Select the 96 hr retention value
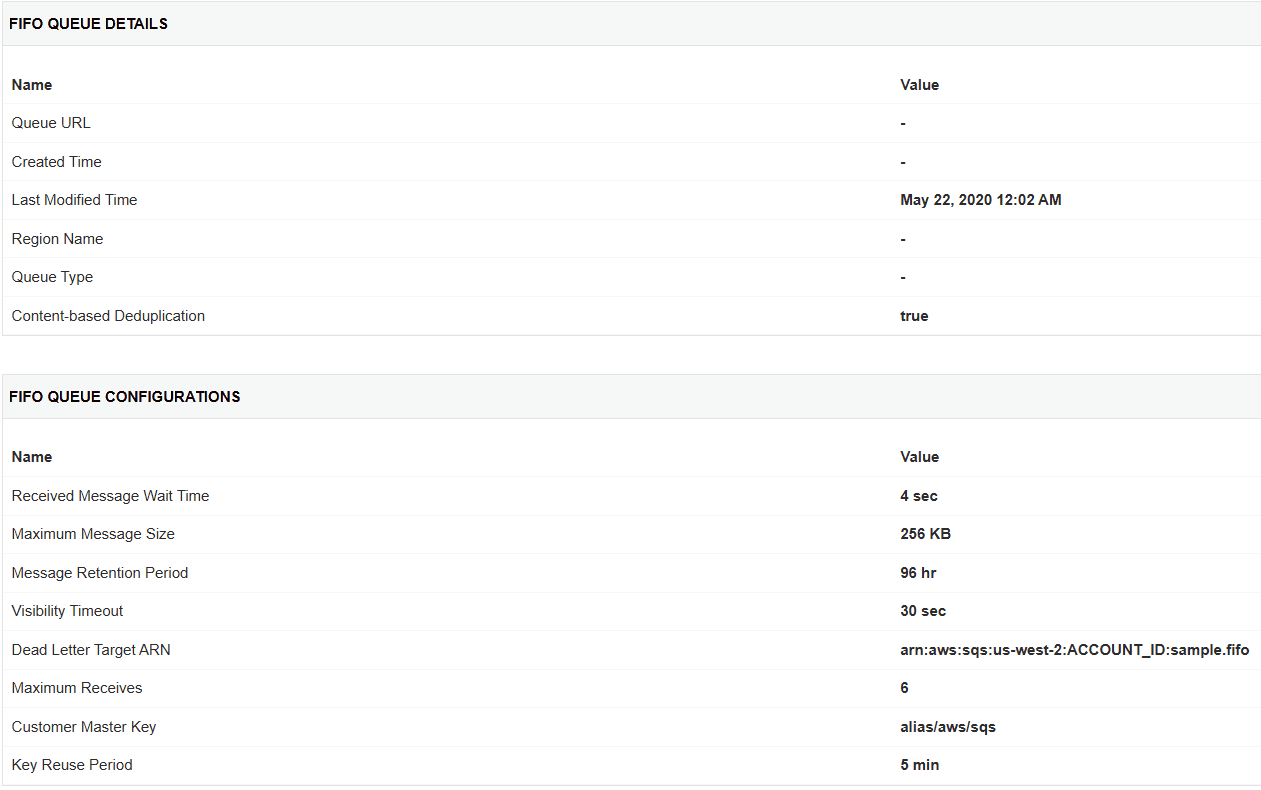1261x790 pixels. coord(918,573)
